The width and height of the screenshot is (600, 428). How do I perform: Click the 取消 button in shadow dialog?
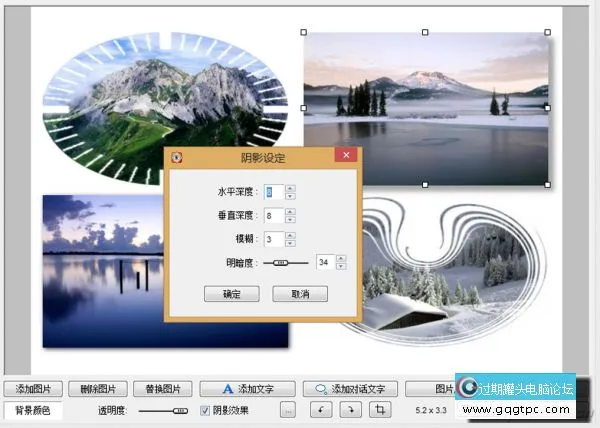(300, 294)
